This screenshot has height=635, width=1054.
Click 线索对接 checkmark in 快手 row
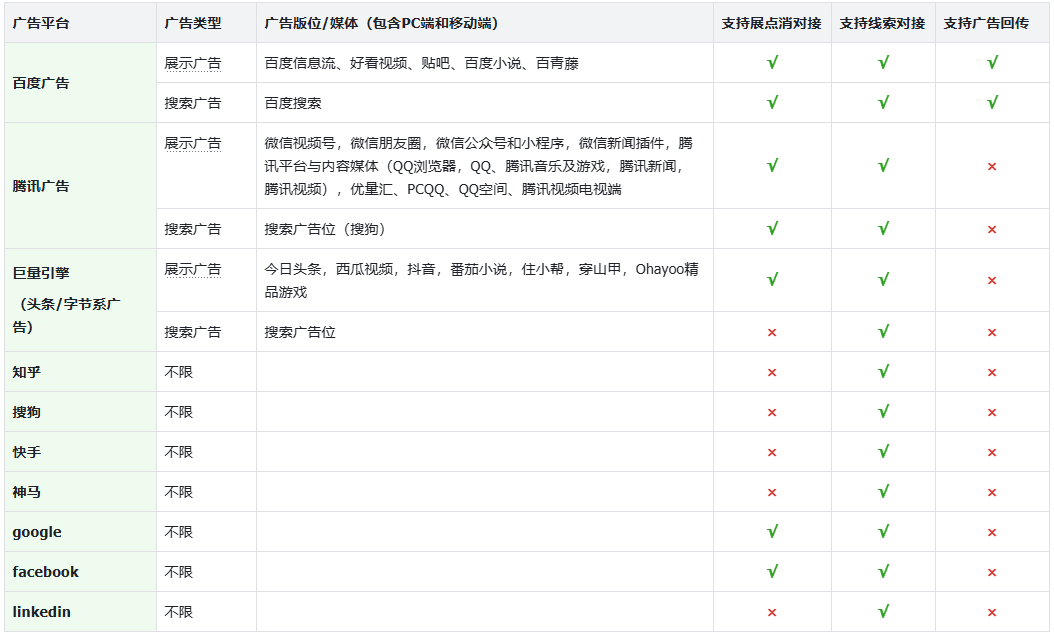883,451
